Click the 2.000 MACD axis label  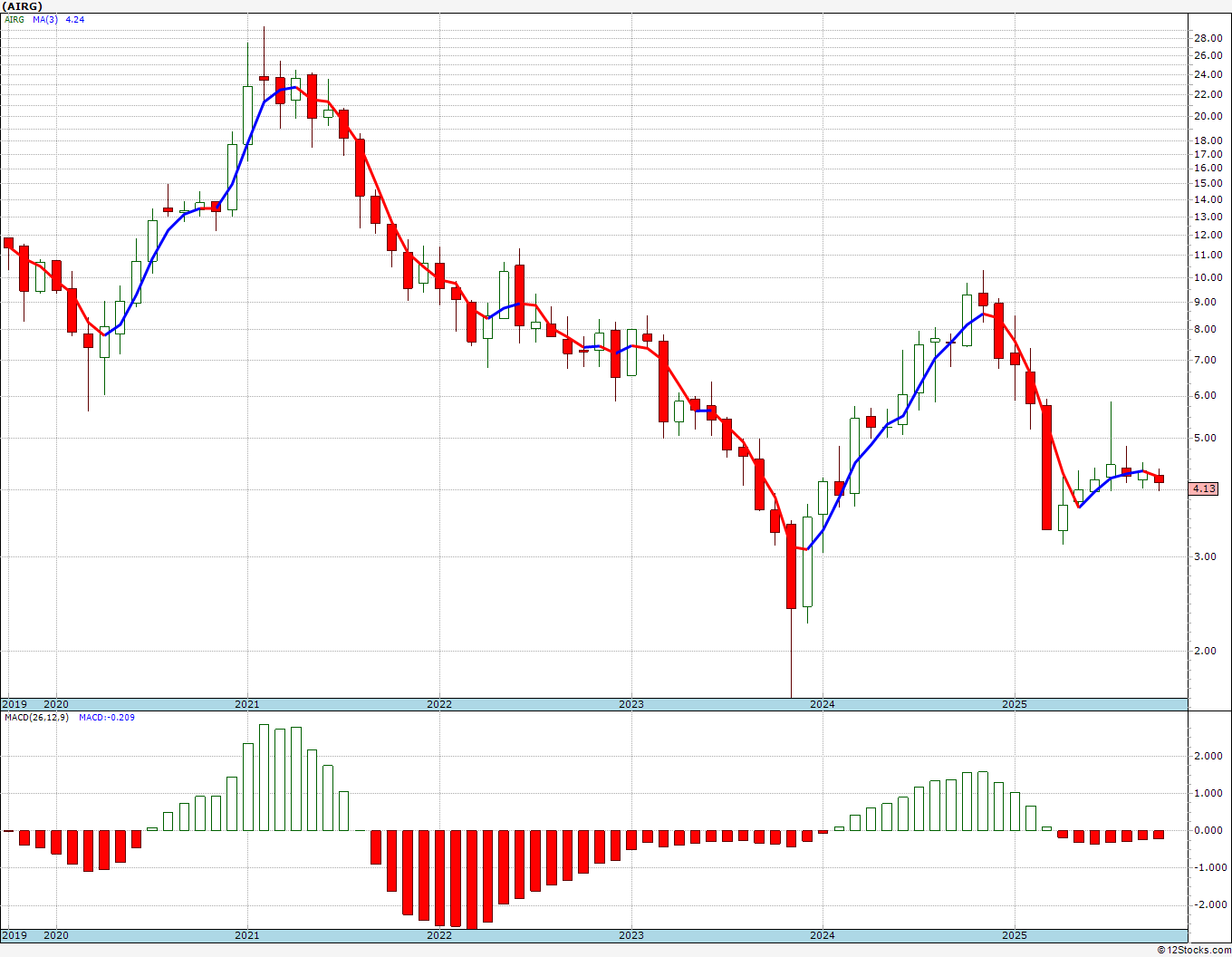click(x=1208, y=757)
